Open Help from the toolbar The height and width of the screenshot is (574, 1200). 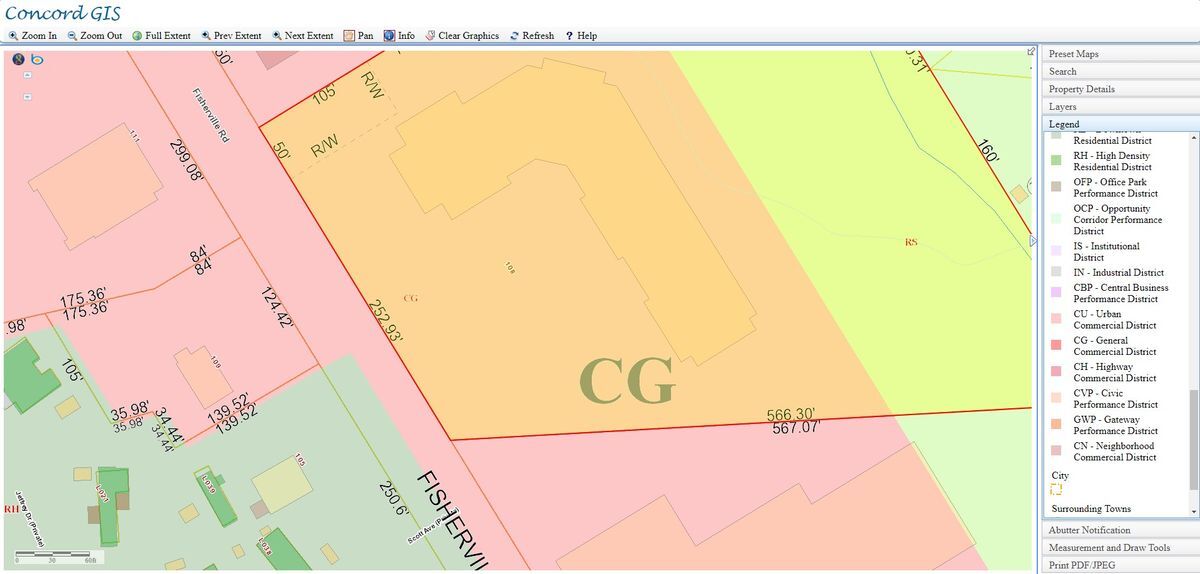point(581,36)
